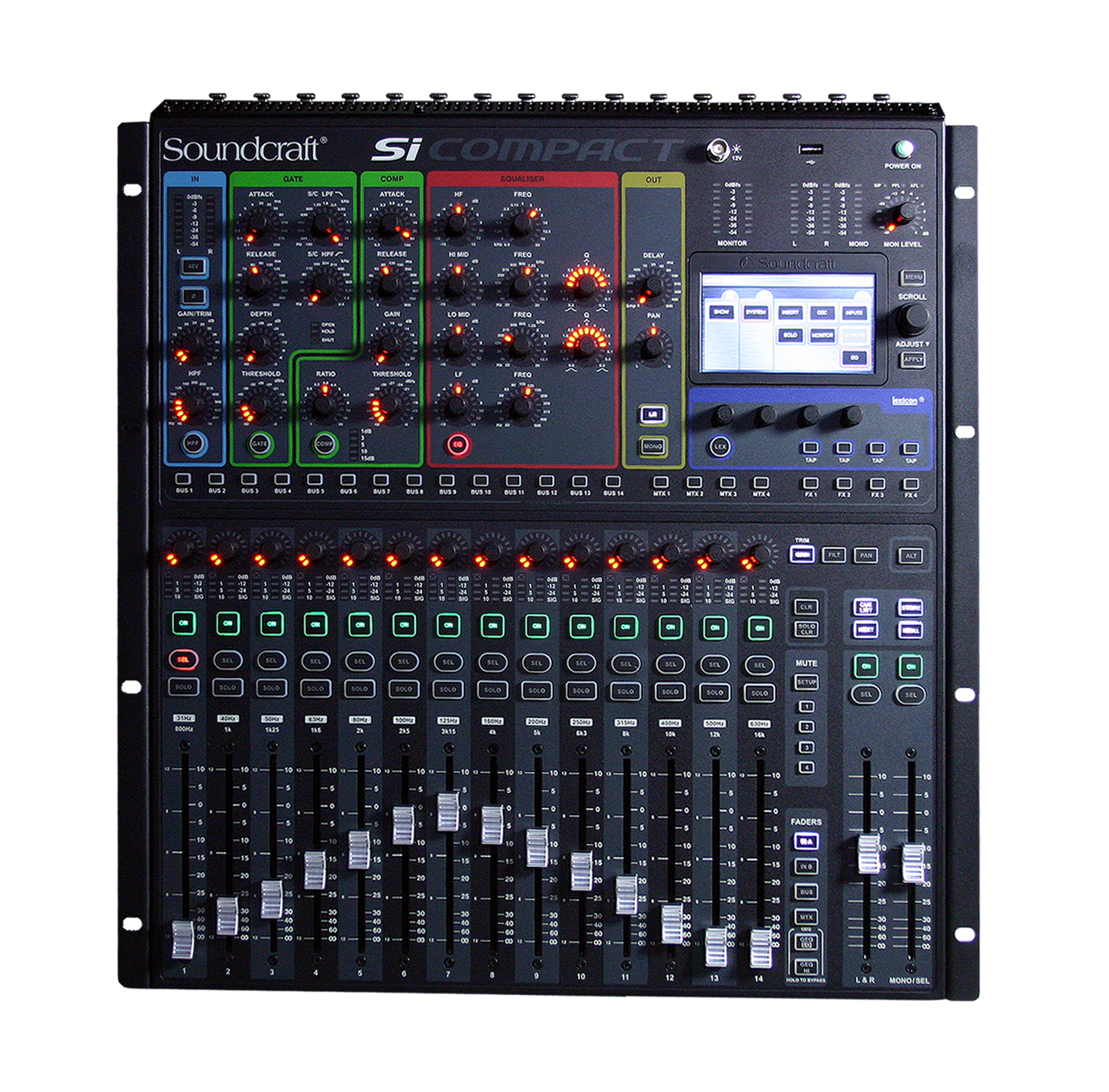This screenshot has height=1092, width=1109.
Task: Select the GEQ HI fader layer button
Action: pos(806,967)
